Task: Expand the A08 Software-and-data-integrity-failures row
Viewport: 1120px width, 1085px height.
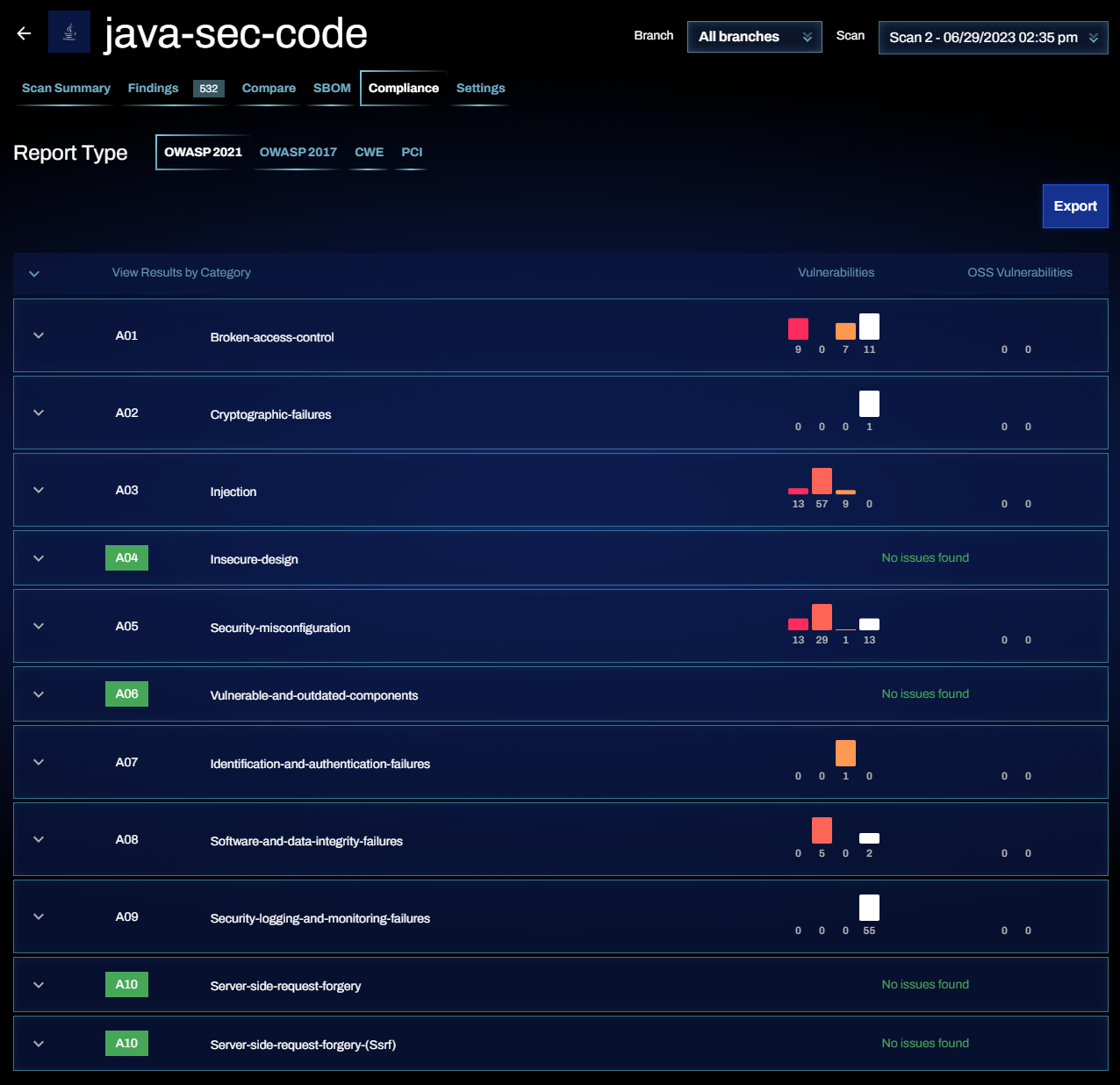Action: pyautogui.click(x=39, y=839)
